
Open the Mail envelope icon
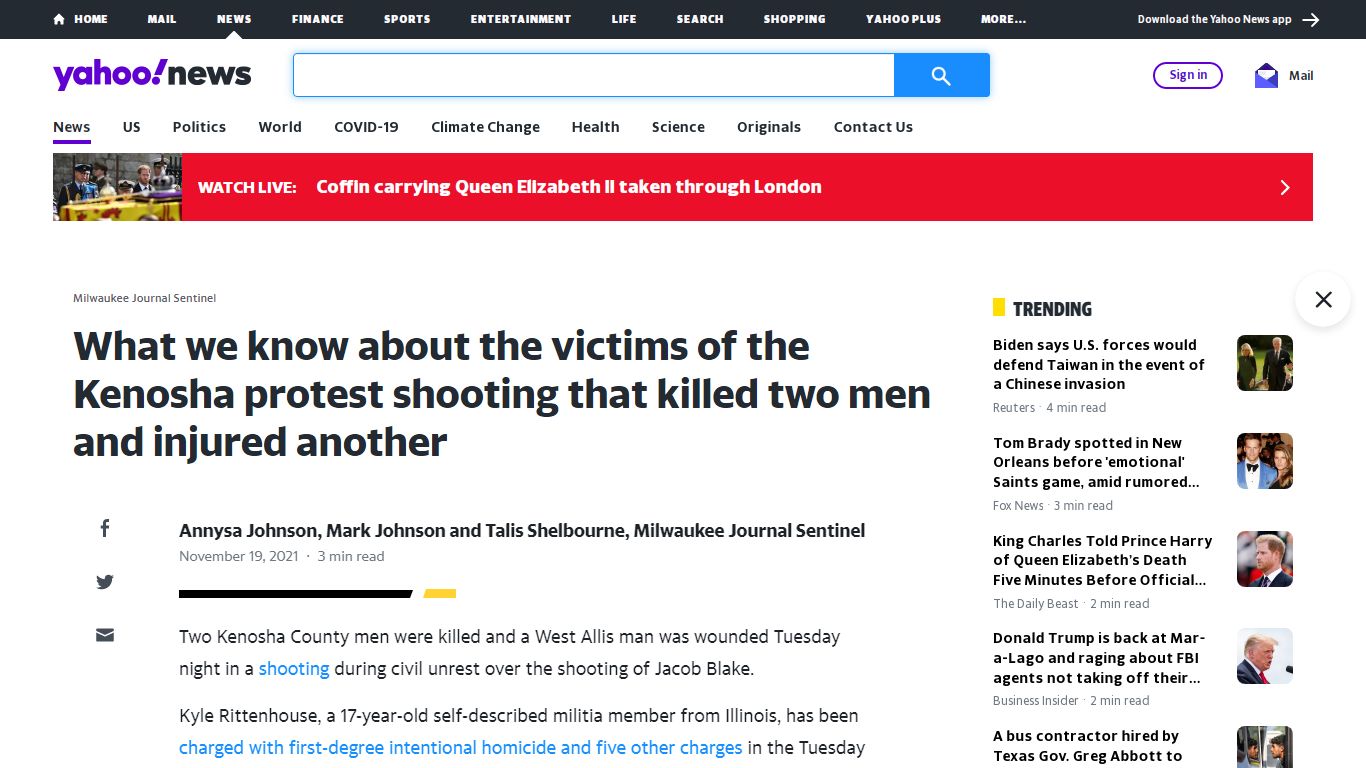point(1266,75)
